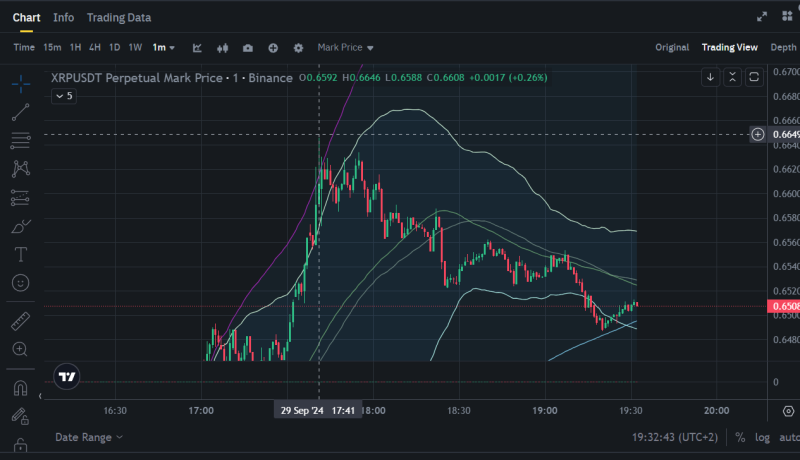
Task: Open the Mark Price dropdown
Action: click(x=345, y=47)
